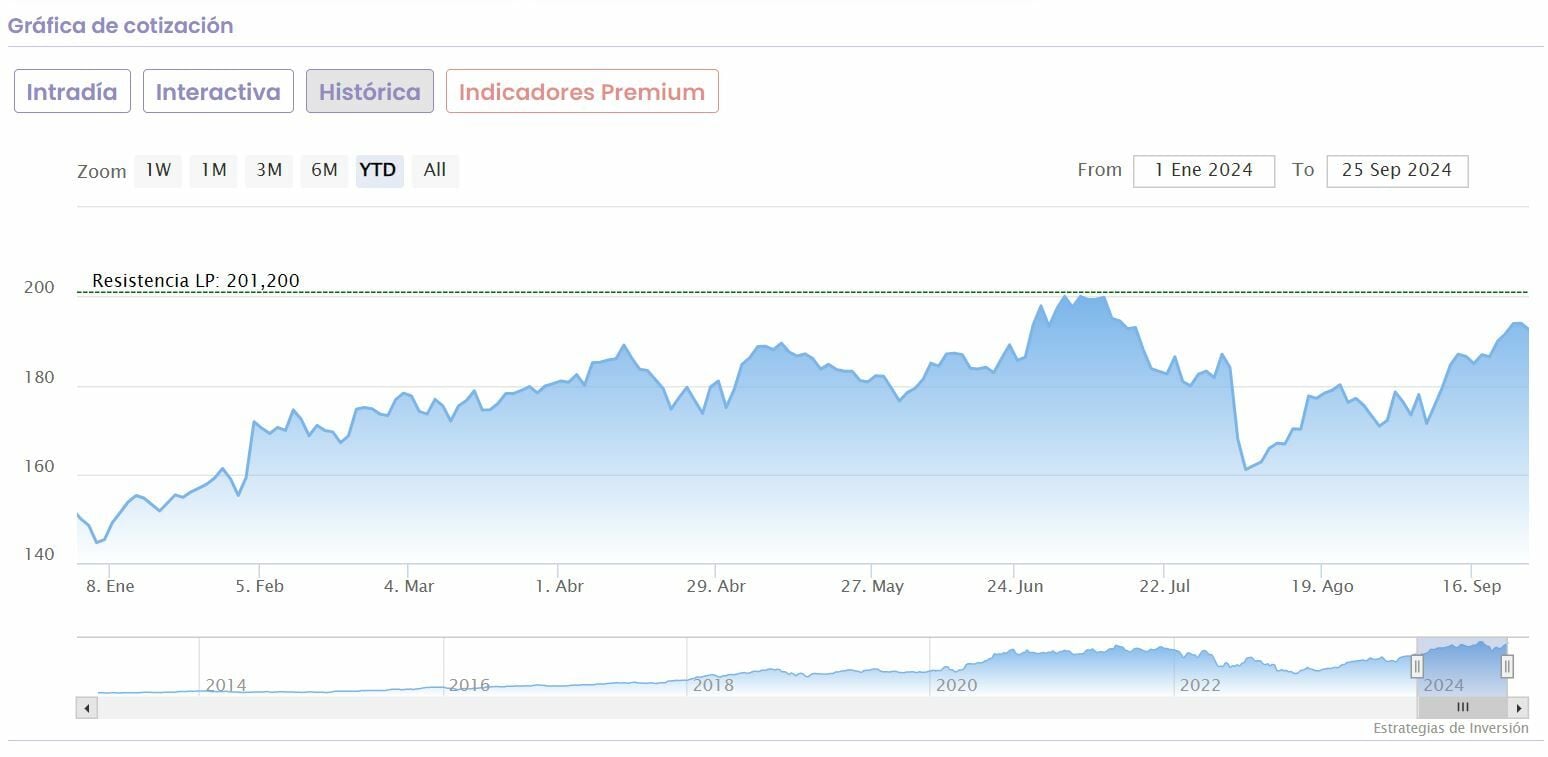The width and height of the screenshot is (1548, 757).
Task: Select the 6M zoom range
Action: [x=324, y=170]
